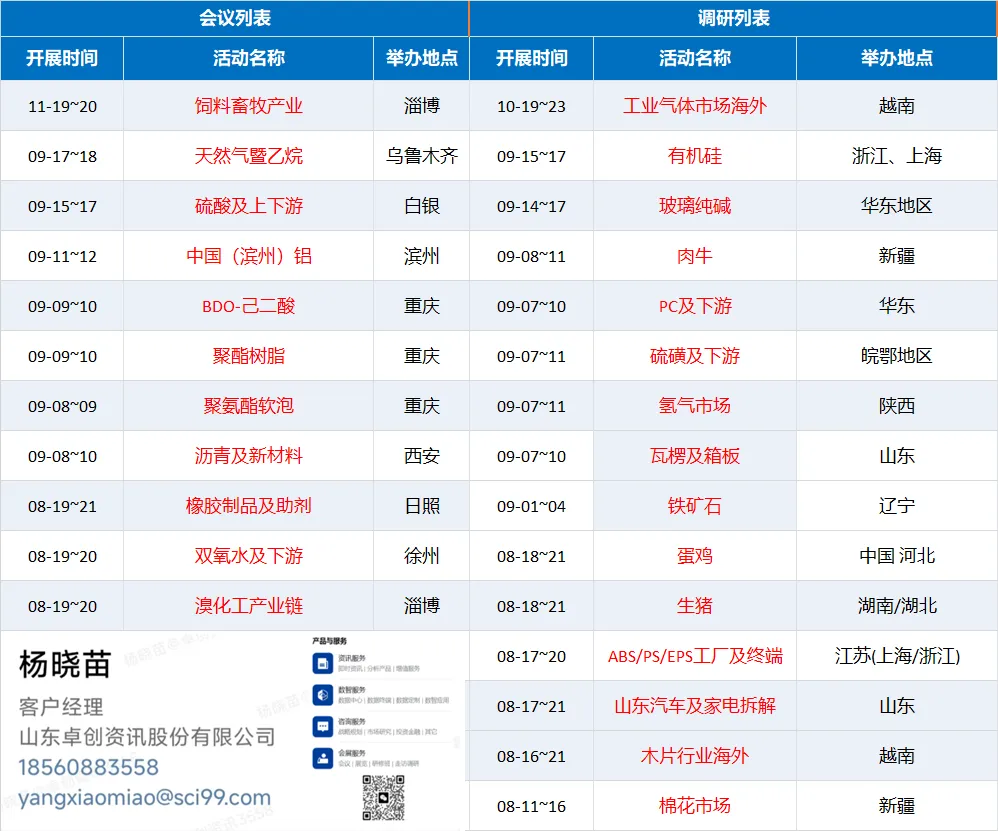The image size is (998, 831).
Task: Click the 咨询服务 chat bubble icon
Action: [x=323, y=727]
